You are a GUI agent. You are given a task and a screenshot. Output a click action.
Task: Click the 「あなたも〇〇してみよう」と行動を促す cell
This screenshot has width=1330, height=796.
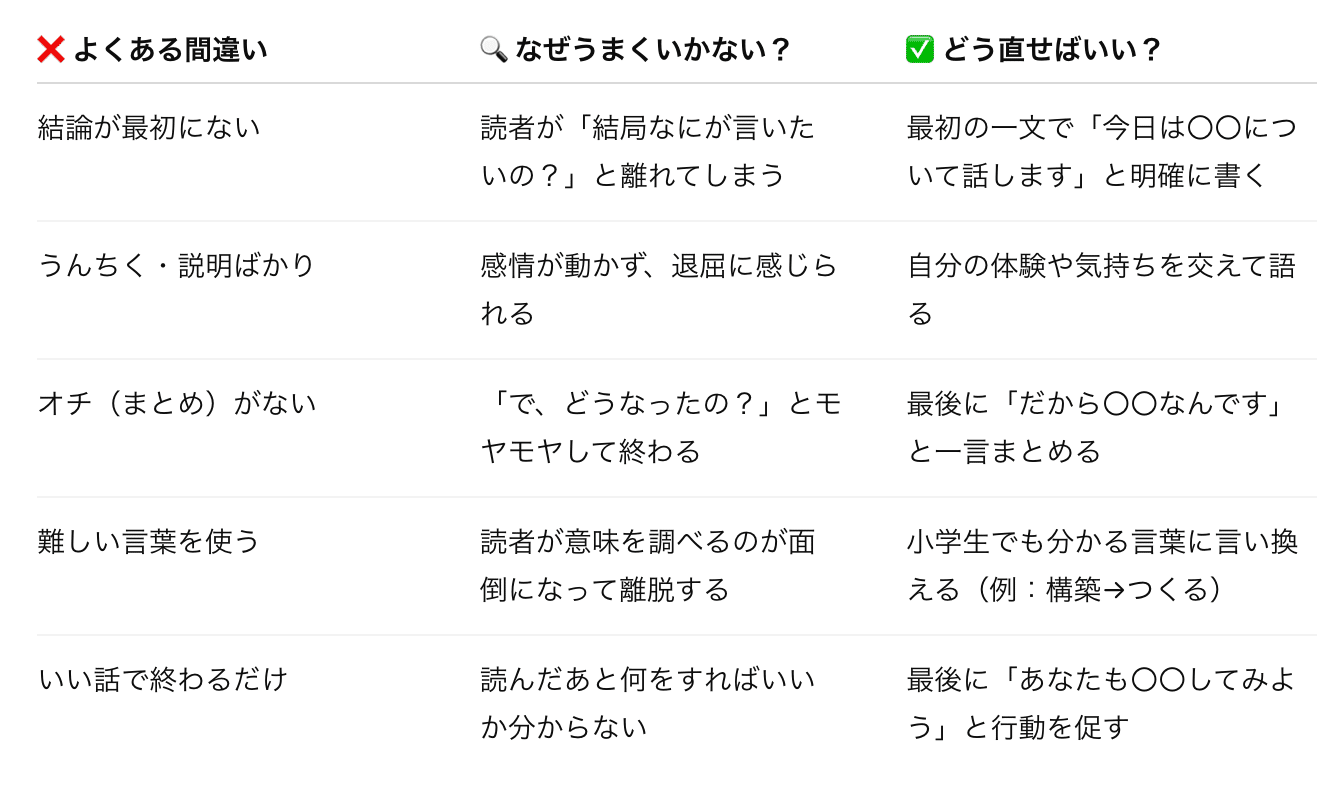pos(1100,704)
